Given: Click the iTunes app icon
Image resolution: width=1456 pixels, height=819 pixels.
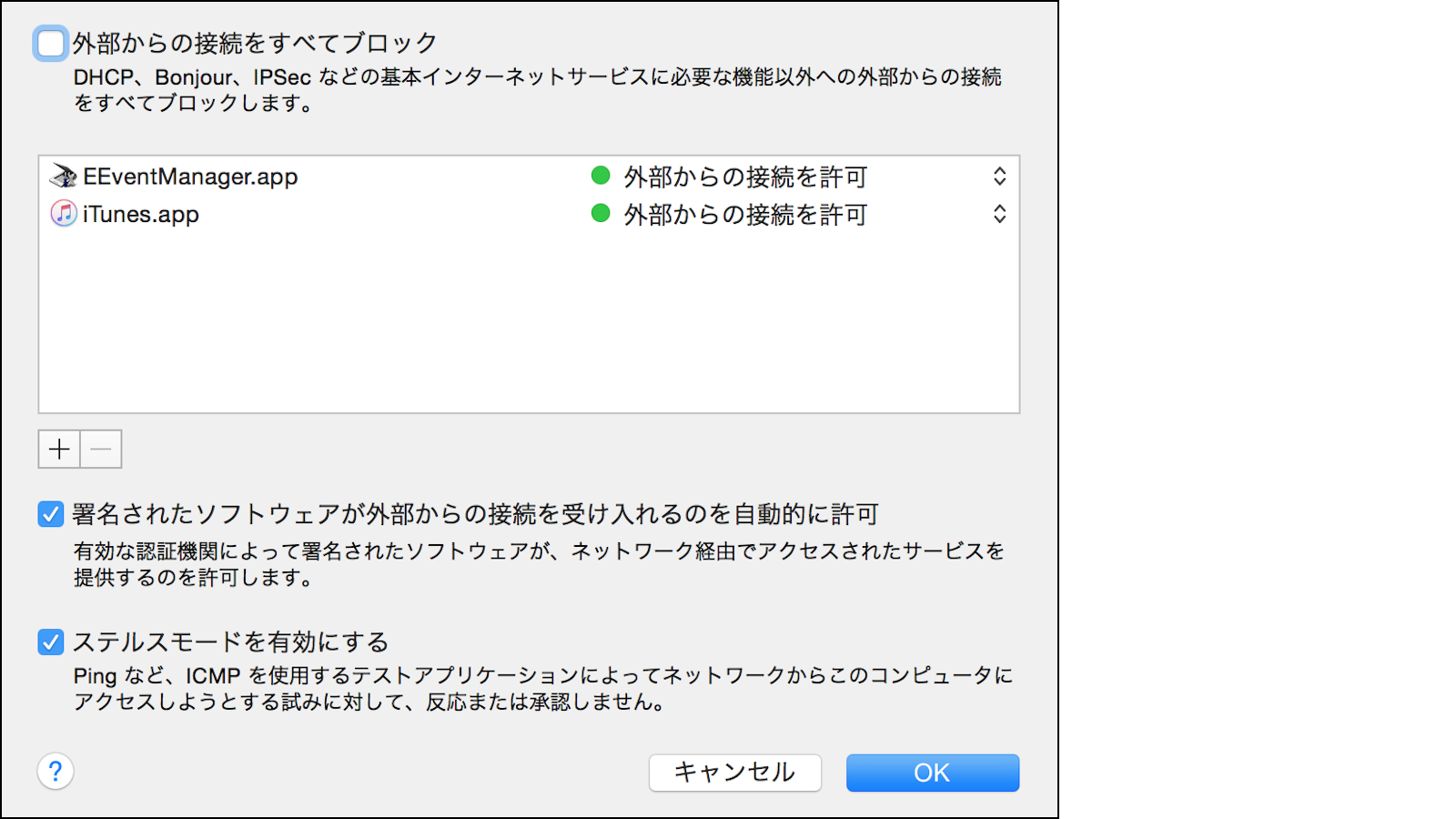Looking at the screenshot, I should (x=63, y=214).
